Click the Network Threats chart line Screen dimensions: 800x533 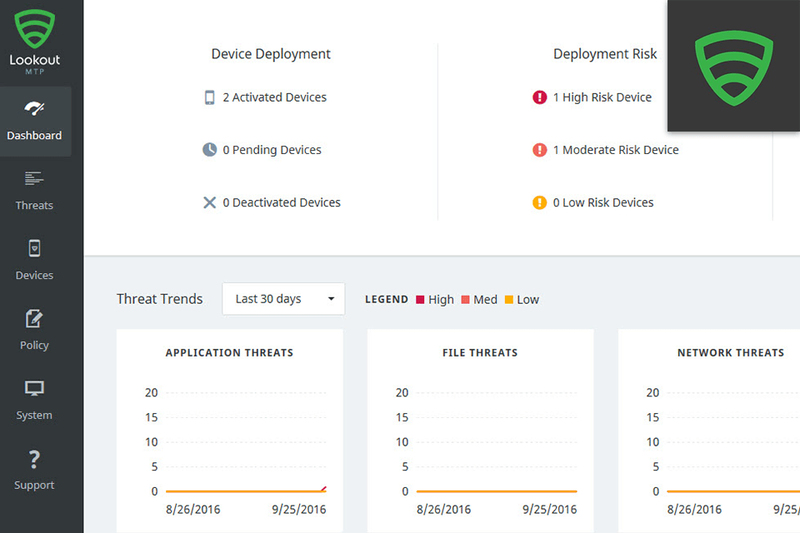click(733, 491)
